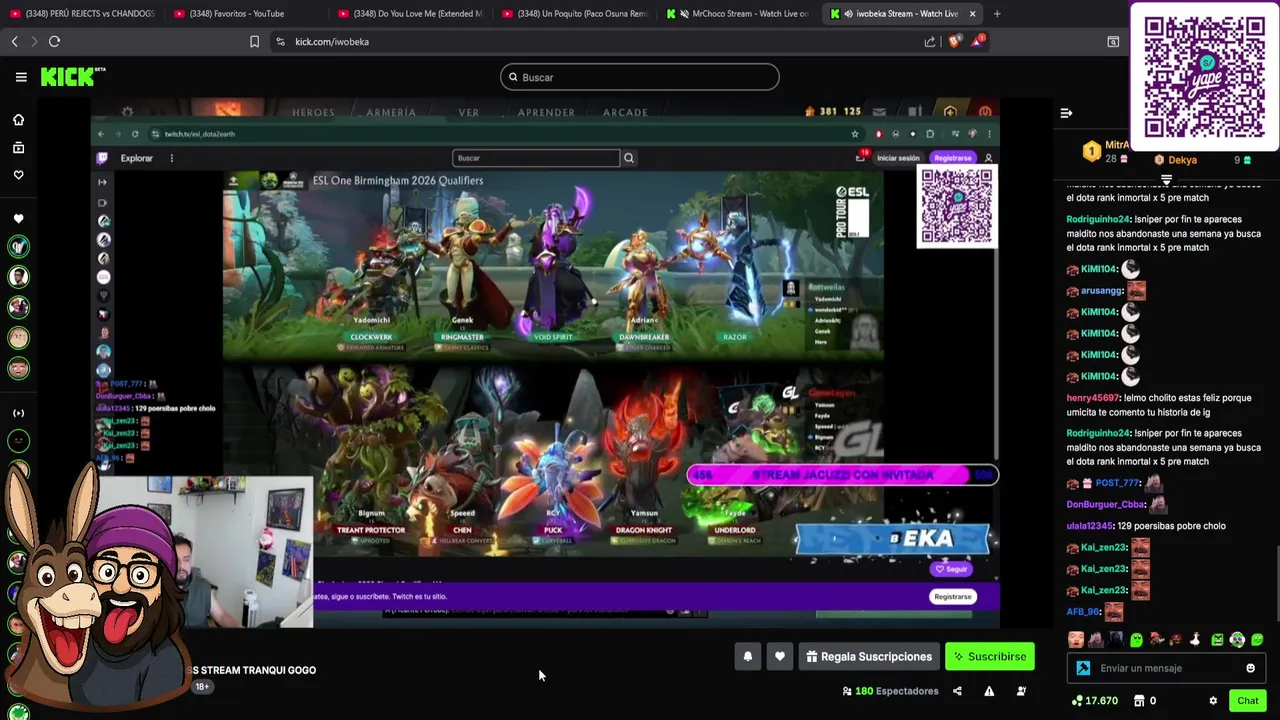Collapse the chat panel with the arrow icon
Screen dimensions: 1280x720
tap(1066, 113)
